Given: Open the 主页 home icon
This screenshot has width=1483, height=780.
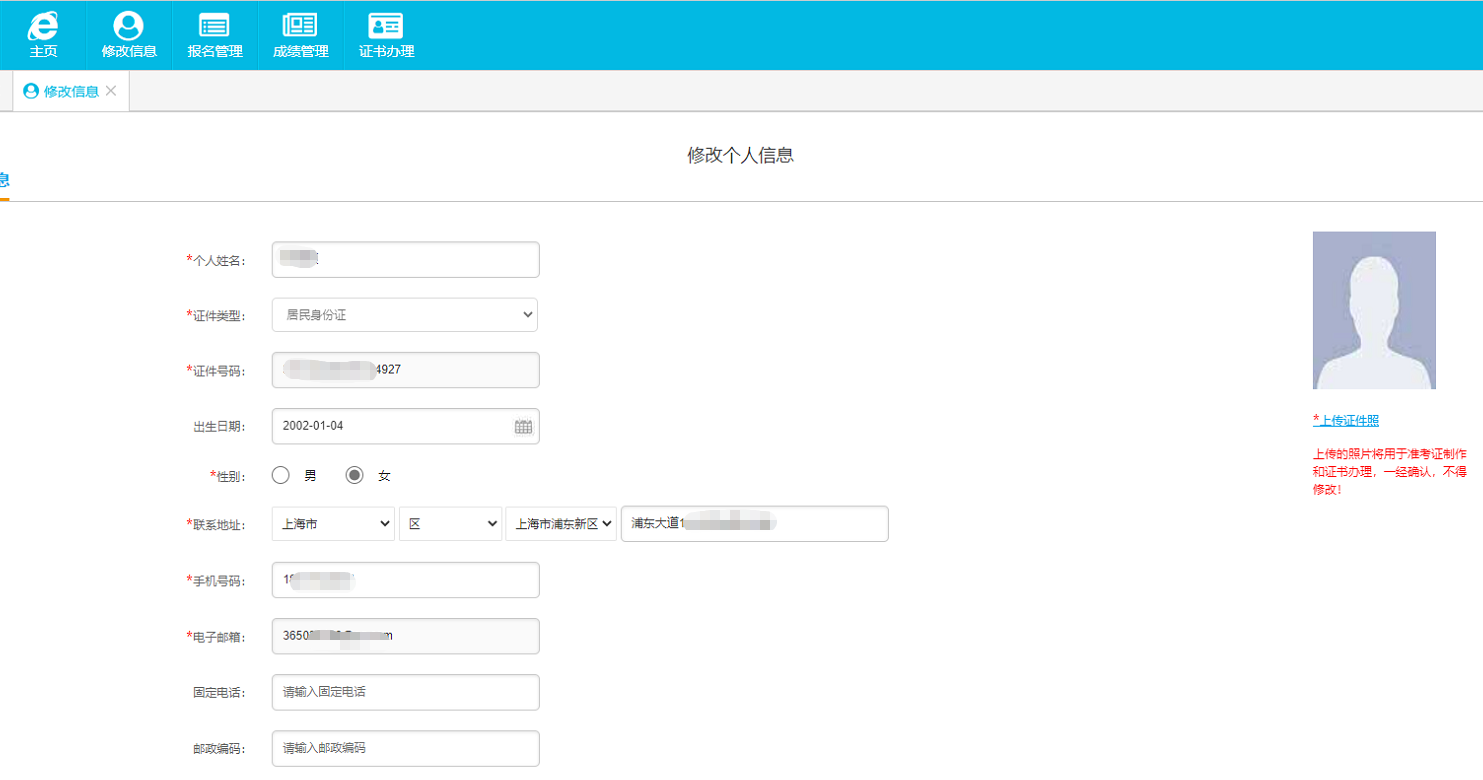Looking at the screenshot, I should click(42, 35).
